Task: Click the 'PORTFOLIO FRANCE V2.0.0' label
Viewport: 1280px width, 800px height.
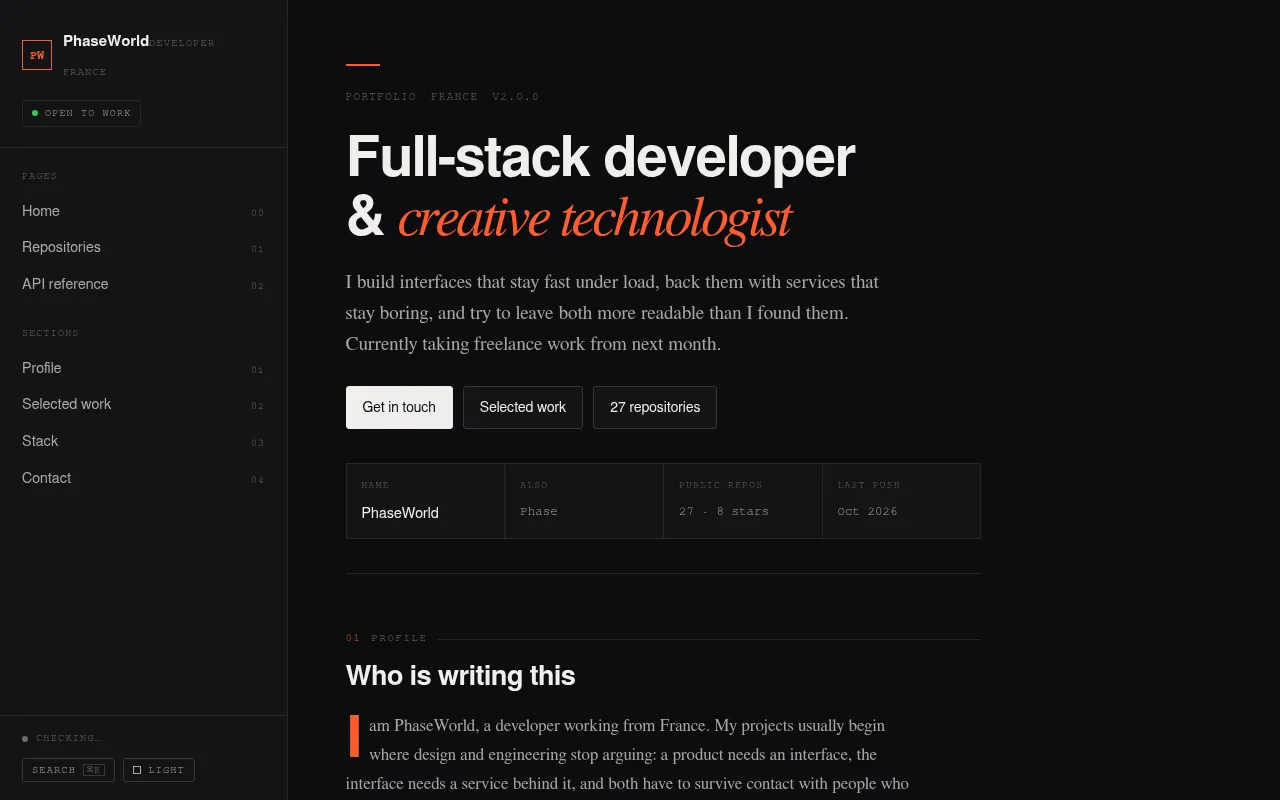Action: point(443,97)
